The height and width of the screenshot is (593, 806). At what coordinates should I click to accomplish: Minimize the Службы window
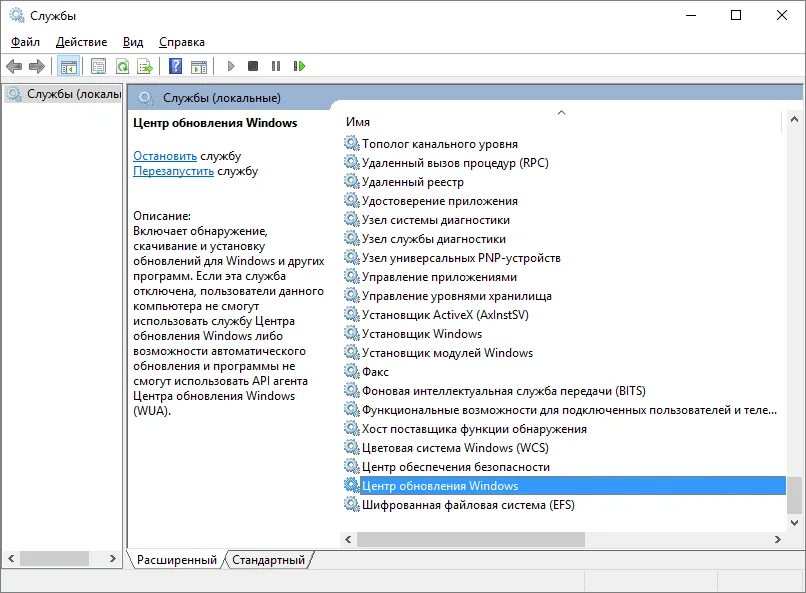pos(691,15)
